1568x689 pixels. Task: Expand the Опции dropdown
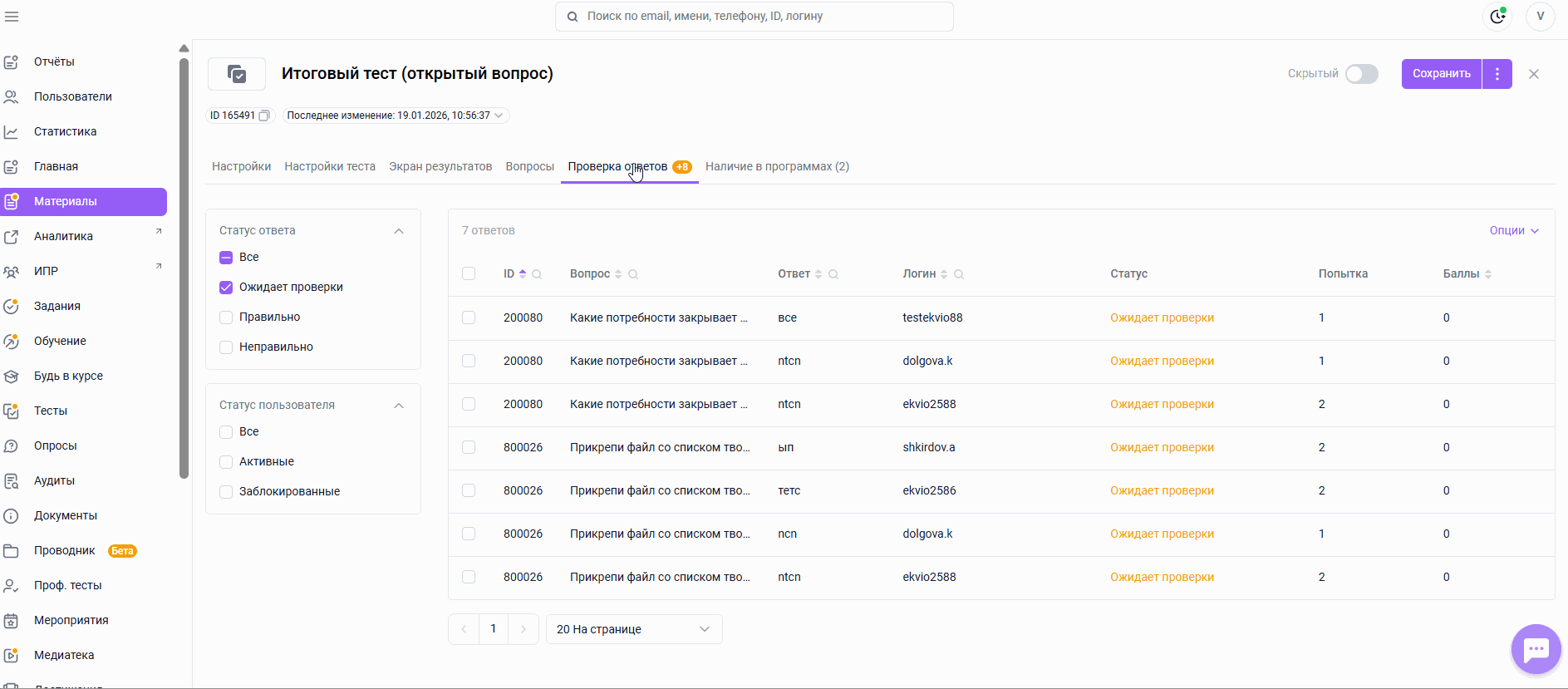[1514, 230]
